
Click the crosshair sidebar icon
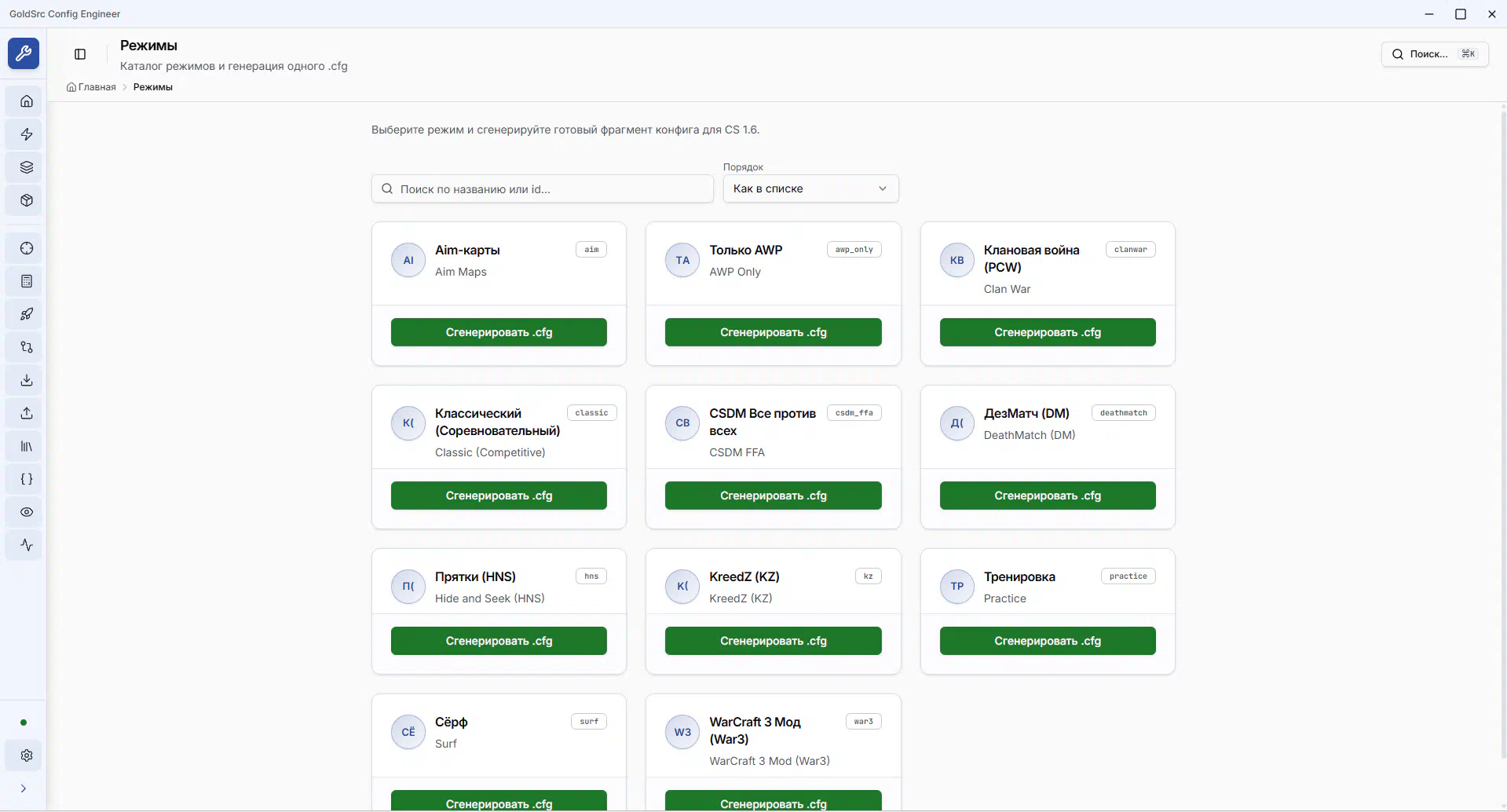click(x=27, y=248)
